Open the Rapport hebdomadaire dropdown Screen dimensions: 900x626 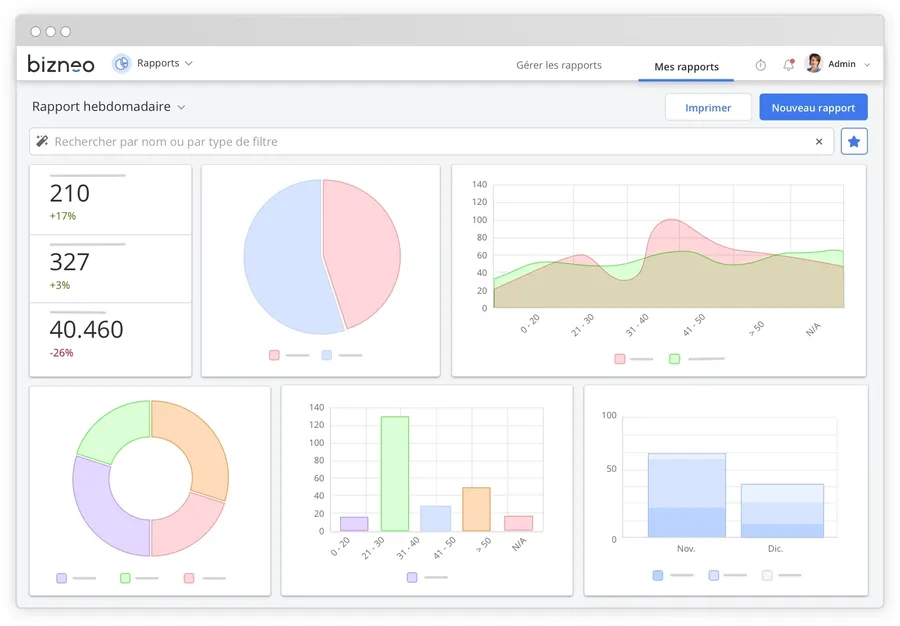tap(181, 107)
